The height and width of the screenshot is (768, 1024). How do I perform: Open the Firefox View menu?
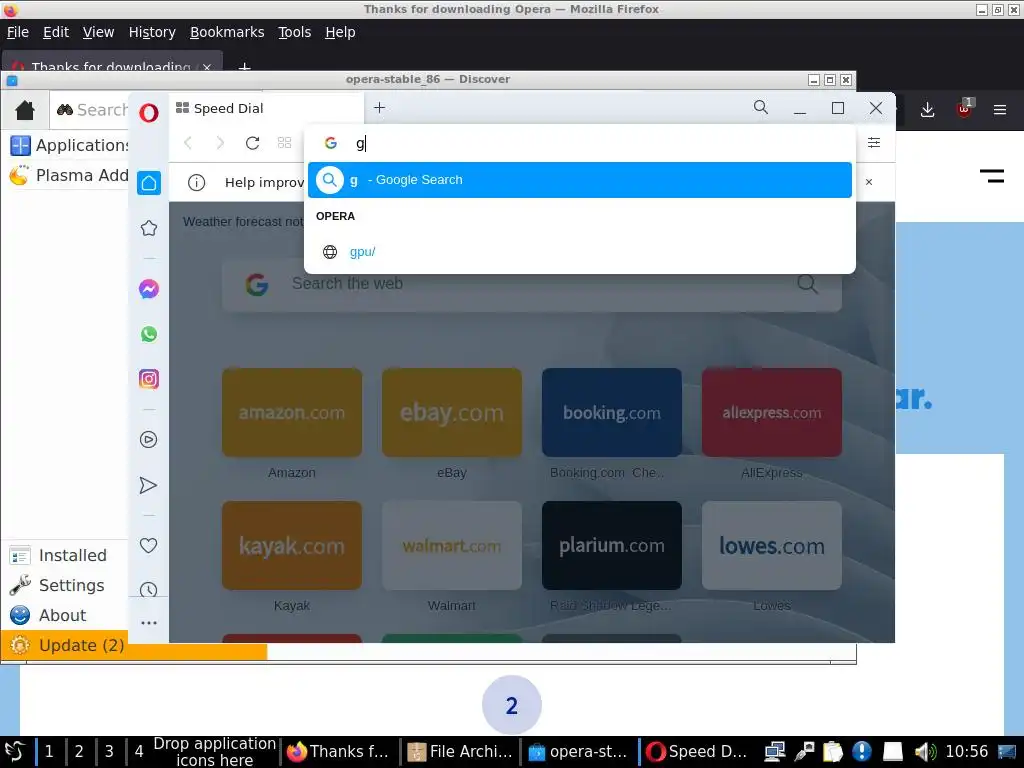pos(98,32)
